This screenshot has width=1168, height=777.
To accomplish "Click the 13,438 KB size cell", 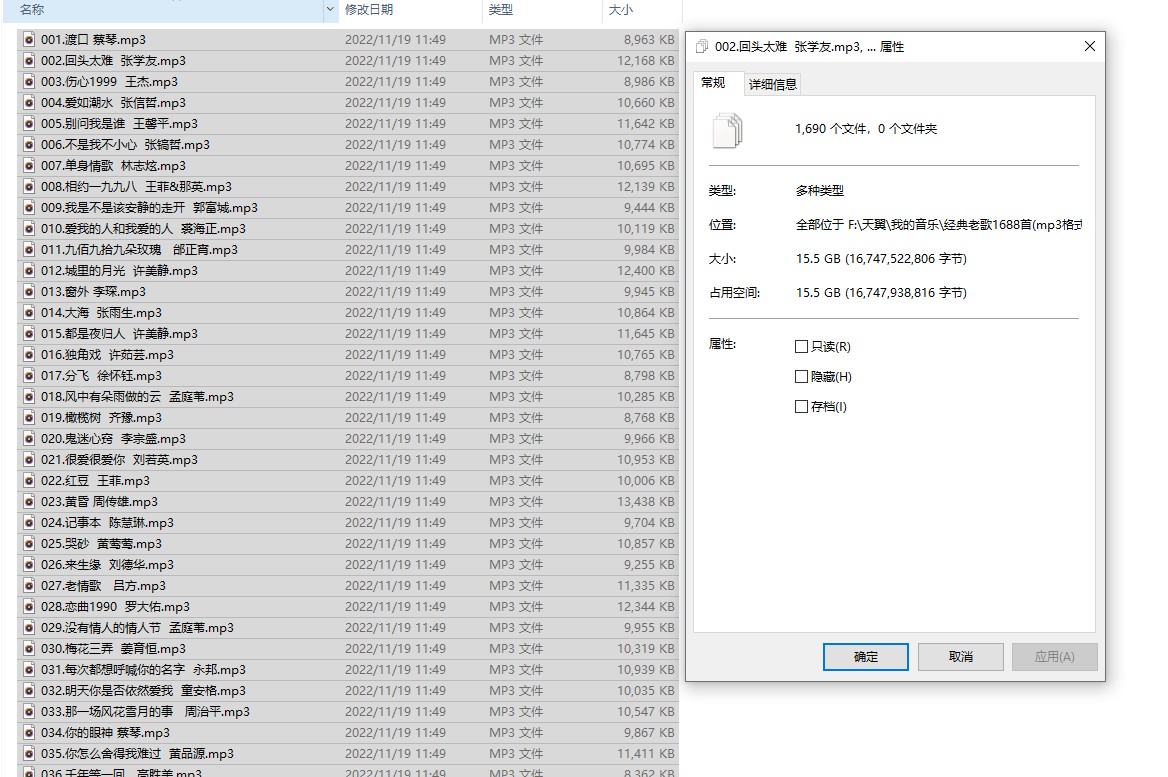I will pos(645,501).
